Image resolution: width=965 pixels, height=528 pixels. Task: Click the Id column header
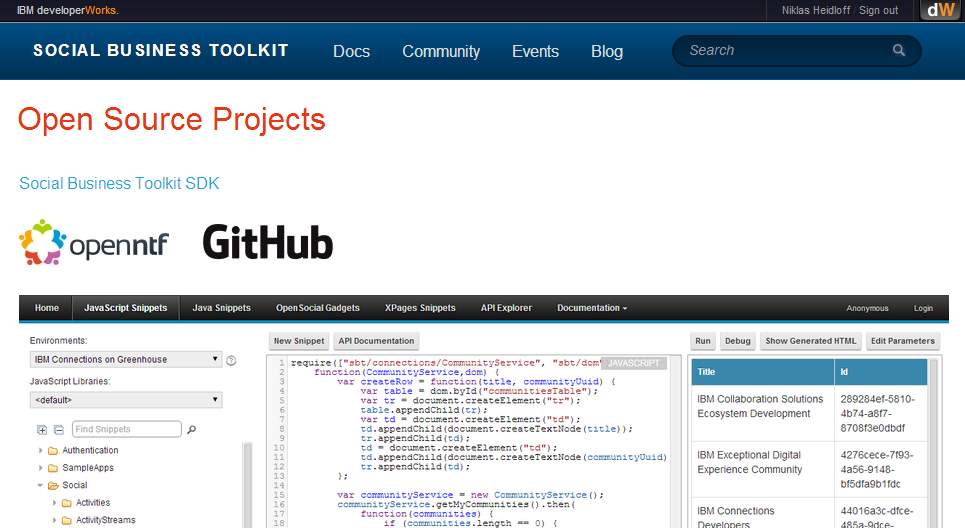(881, 372)
